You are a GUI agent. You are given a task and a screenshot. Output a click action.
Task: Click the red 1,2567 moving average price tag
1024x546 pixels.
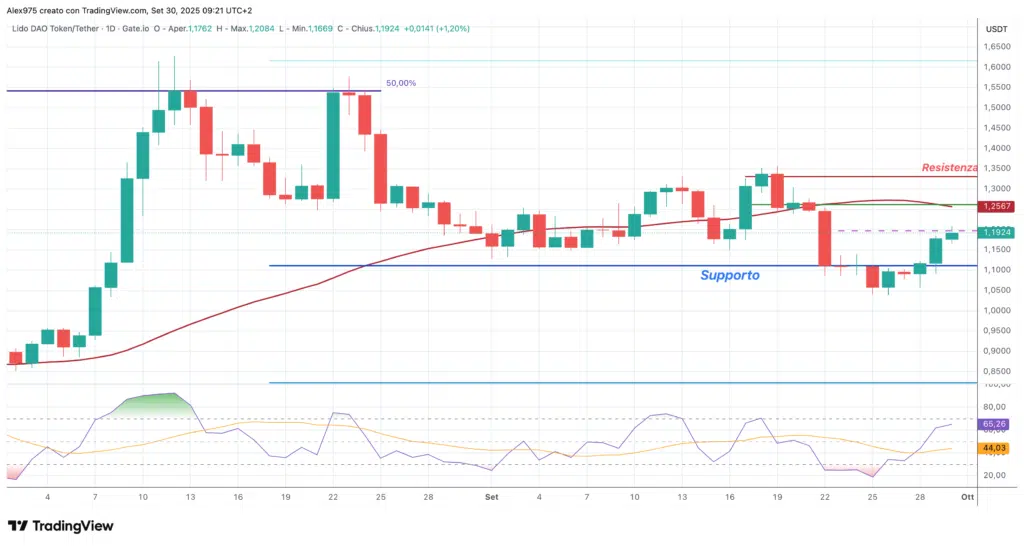click(997, 206)
